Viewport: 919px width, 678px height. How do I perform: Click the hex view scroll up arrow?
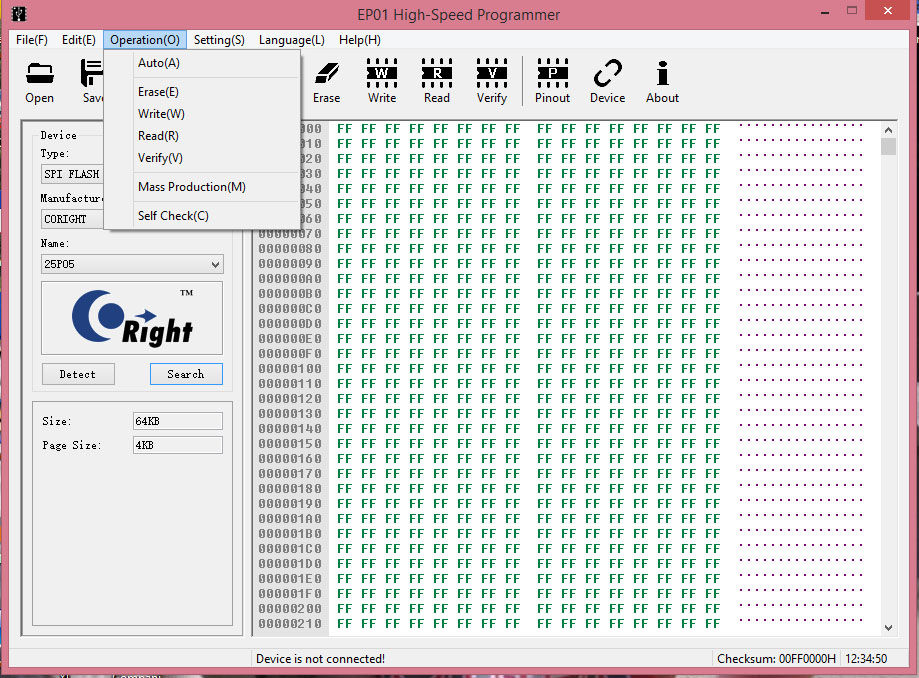[888, 130]
